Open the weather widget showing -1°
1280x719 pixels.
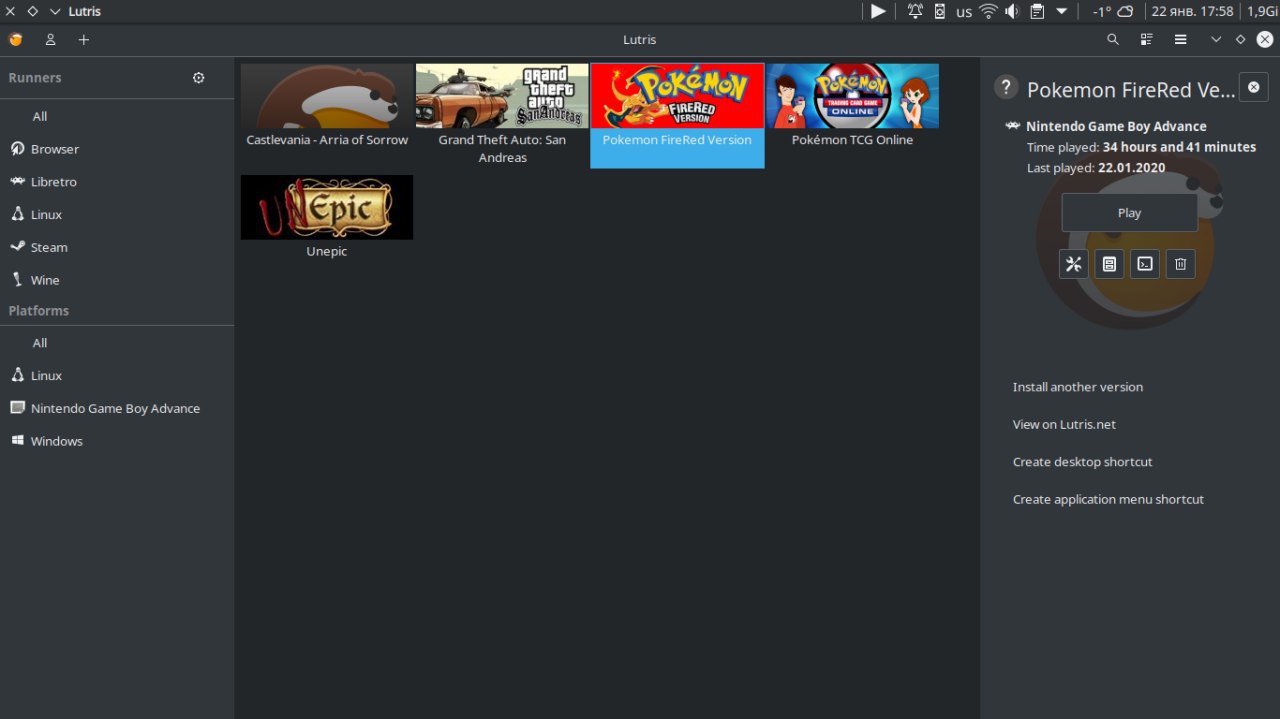1113,11
